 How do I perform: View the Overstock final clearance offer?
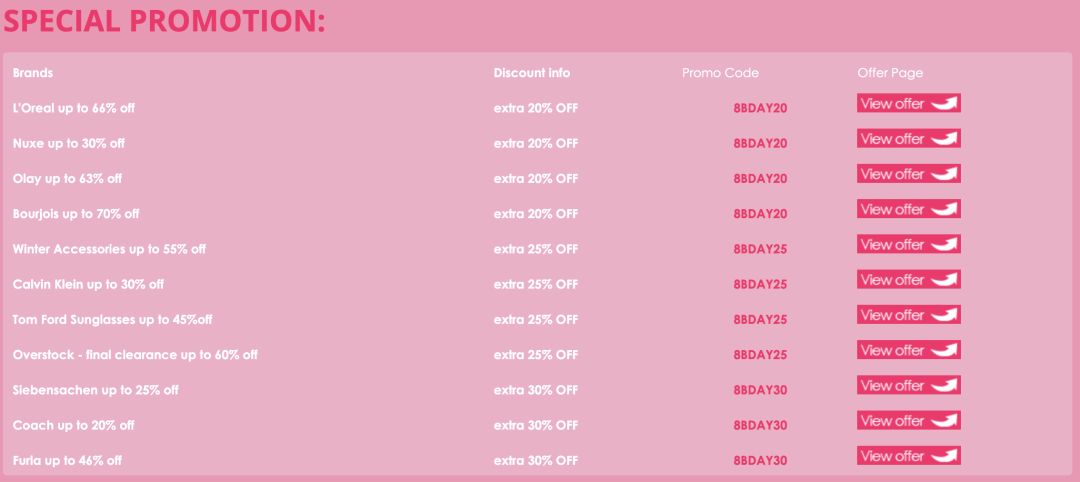coord(908,350)
